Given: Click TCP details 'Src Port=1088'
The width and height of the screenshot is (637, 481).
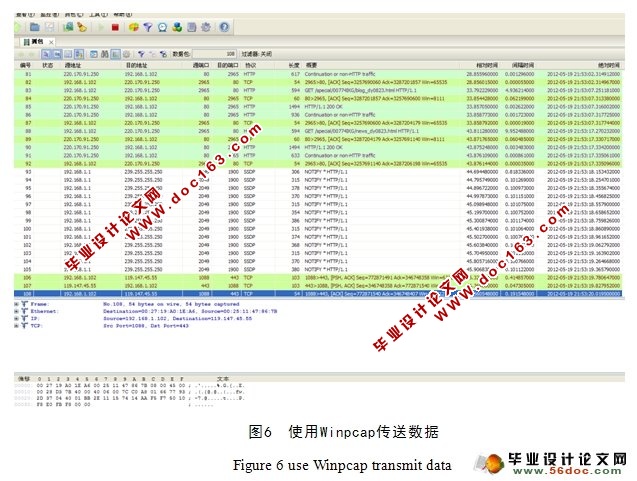Looking at the screenshot, I should pyautogui.click(x=145, y=326).
